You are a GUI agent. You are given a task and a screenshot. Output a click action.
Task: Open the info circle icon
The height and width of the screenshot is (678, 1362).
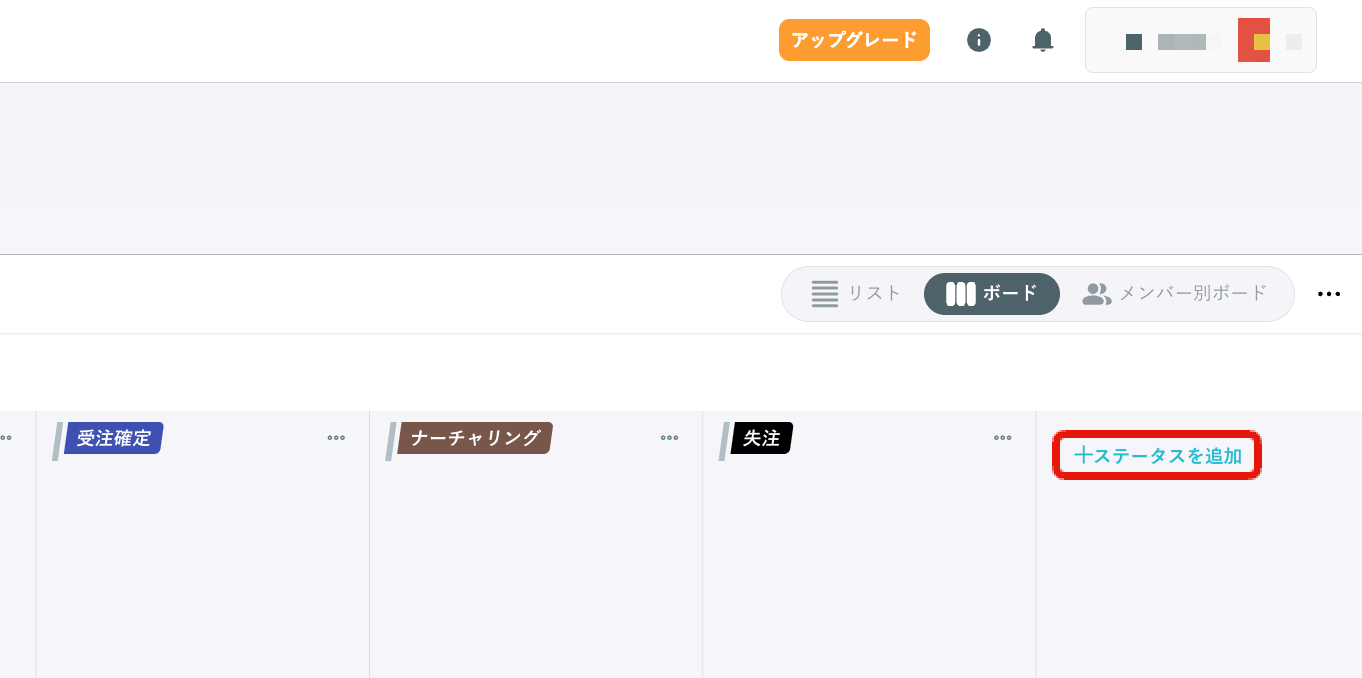[979, 40]
